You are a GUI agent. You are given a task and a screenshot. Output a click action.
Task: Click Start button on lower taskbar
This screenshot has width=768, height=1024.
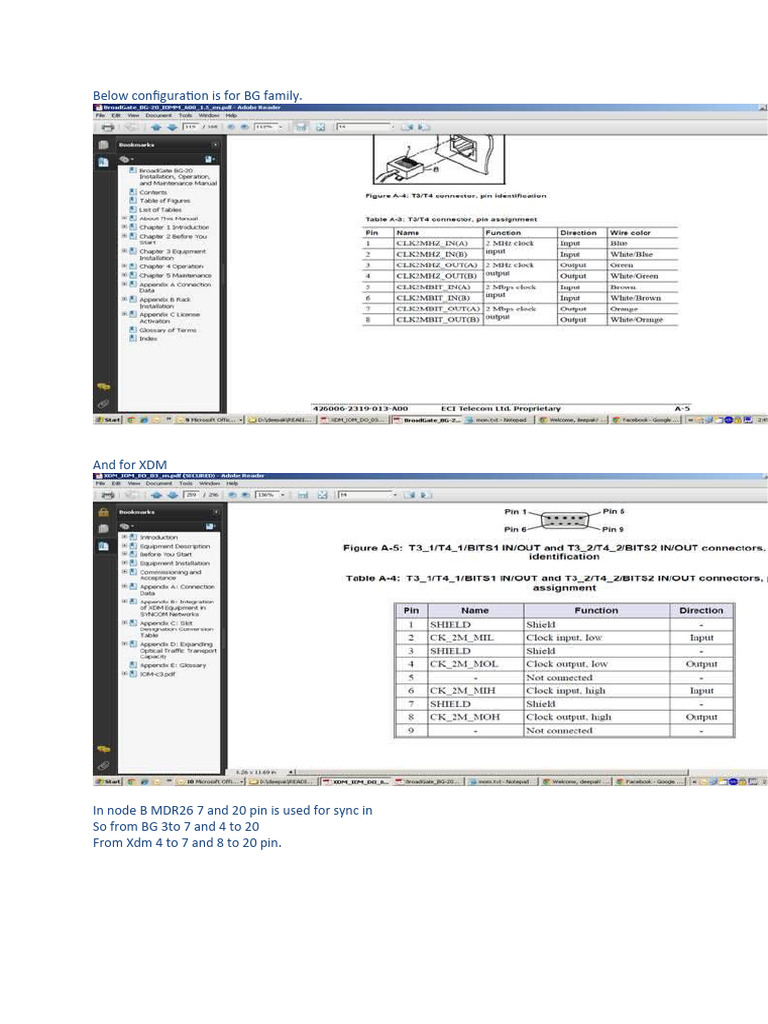pyautogui.click(x=108, y=781)
